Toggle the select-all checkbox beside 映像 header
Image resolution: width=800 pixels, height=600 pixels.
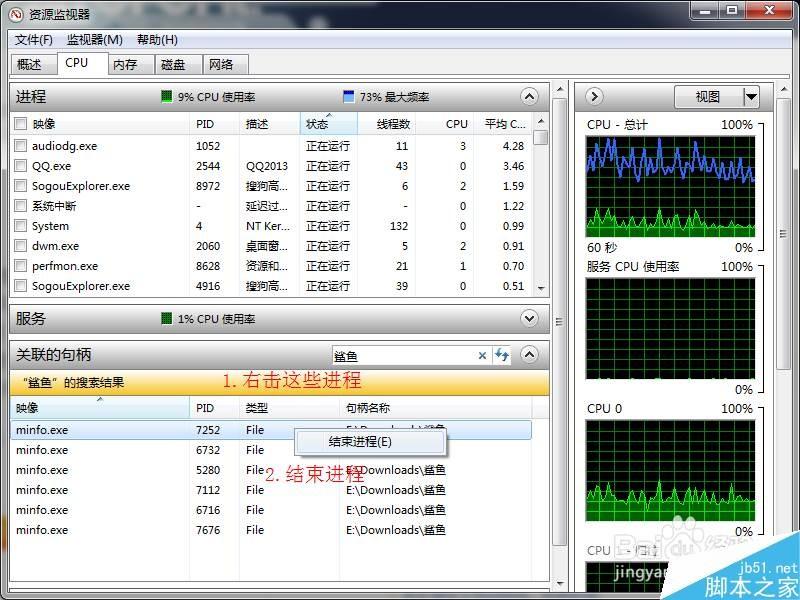coord(18,123)
